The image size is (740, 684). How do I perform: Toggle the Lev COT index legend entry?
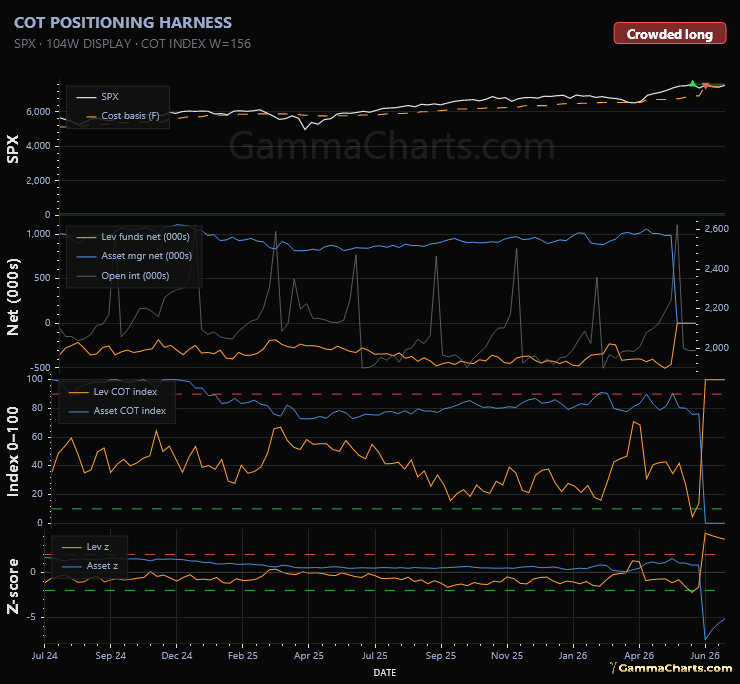[113, 392]
